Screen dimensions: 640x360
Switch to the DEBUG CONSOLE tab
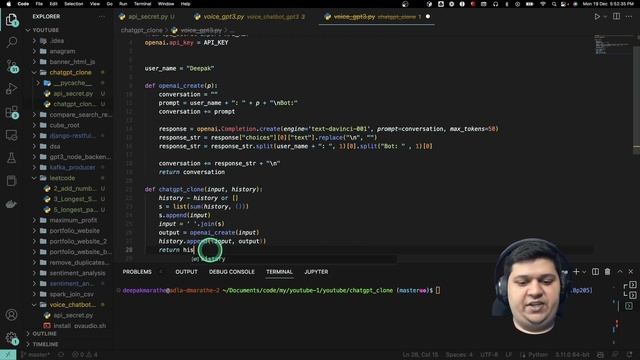click(231, 272)
